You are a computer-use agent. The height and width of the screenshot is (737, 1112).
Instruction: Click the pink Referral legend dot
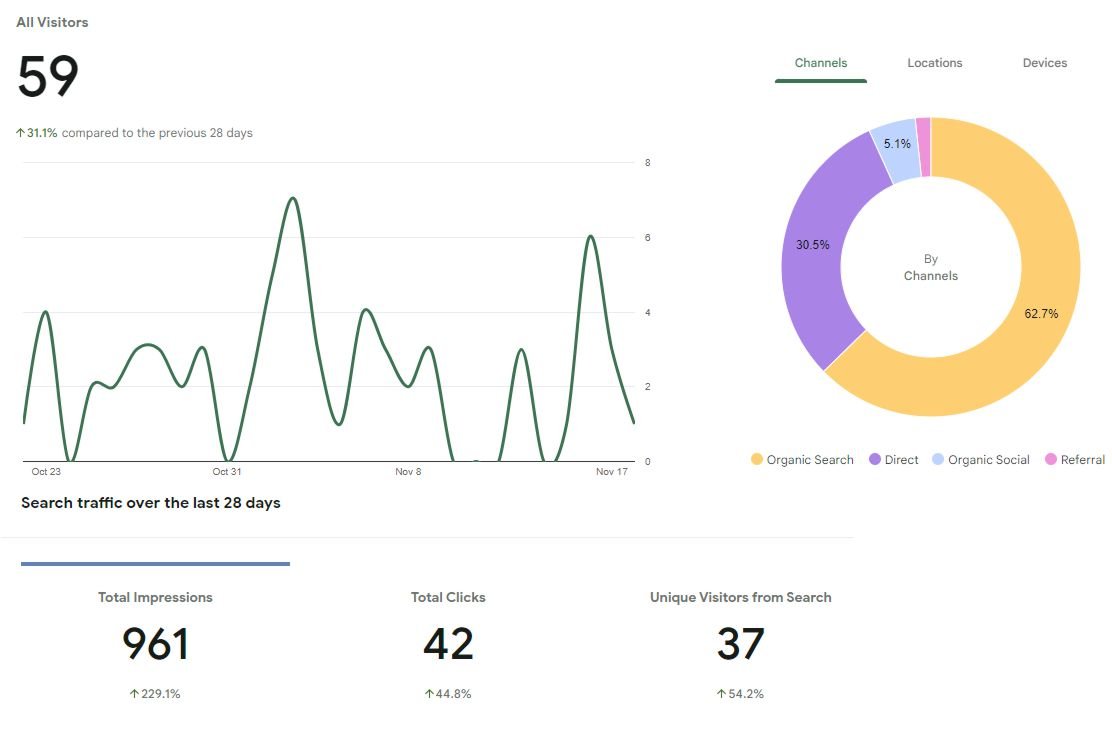click(x=1050, y=460)
